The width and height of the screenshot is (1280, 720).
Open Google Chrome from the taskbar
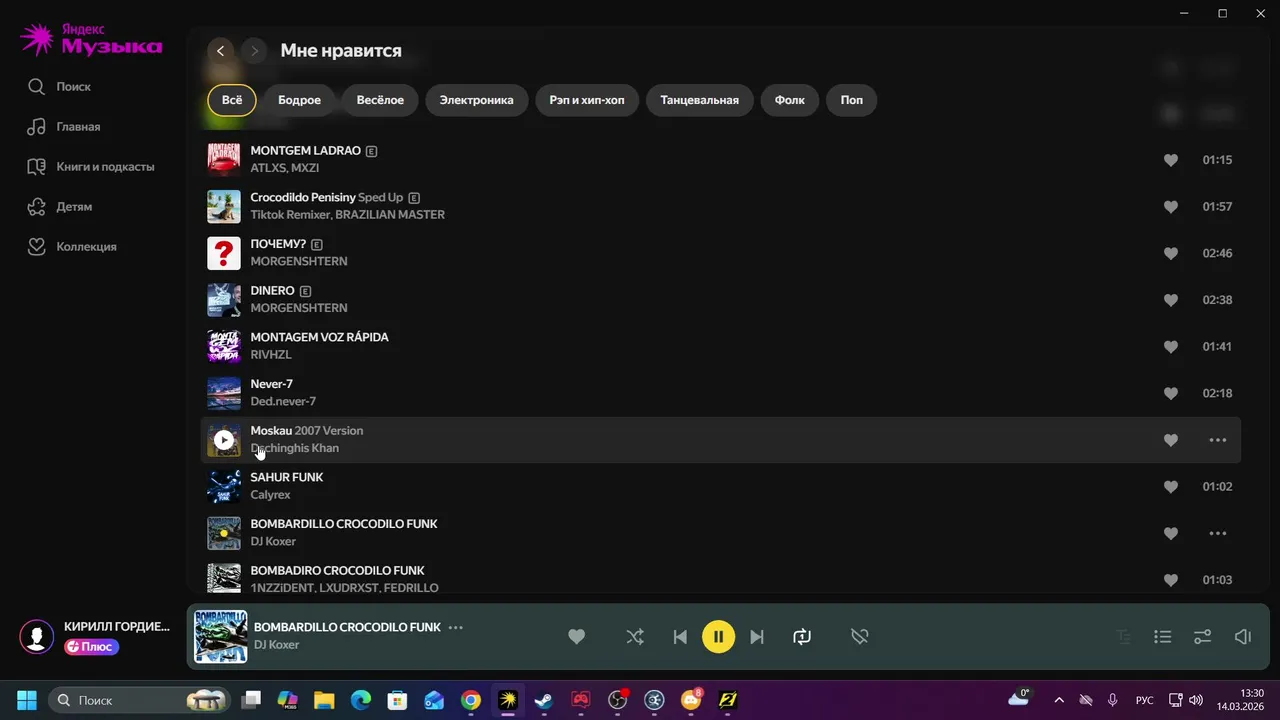pyautogui.click(x=471, y=700)
